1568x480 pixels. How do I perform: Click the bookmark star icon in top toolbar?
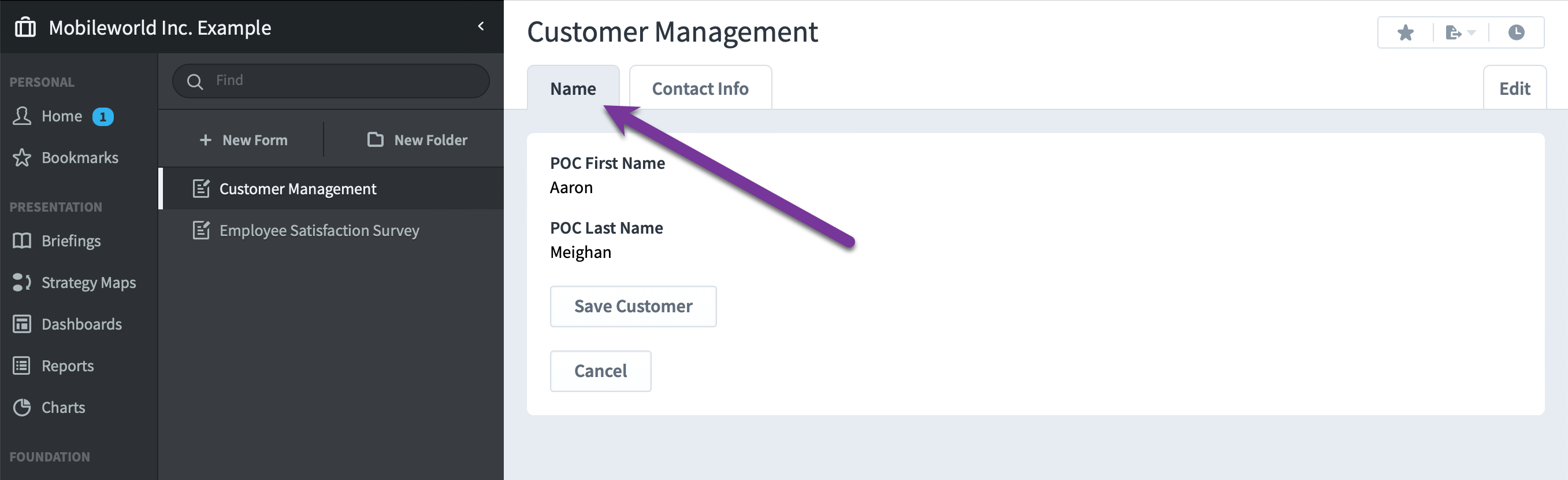tap(1405, 32)
